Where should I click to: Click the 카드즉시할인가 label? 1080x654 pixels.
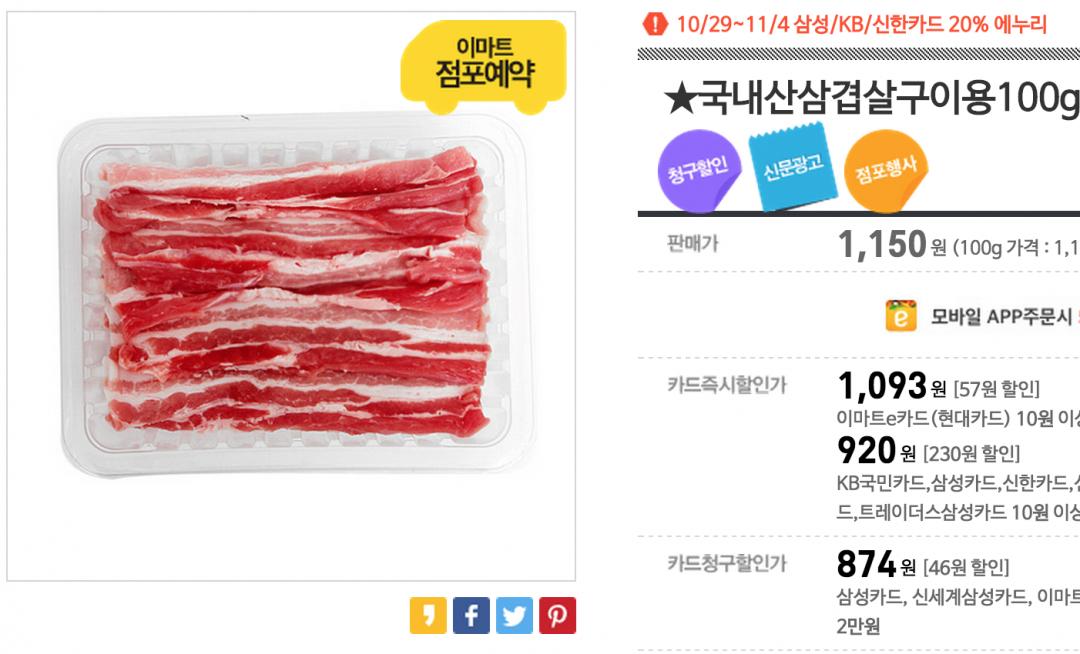pyautogui.click(x=726, y=384)
